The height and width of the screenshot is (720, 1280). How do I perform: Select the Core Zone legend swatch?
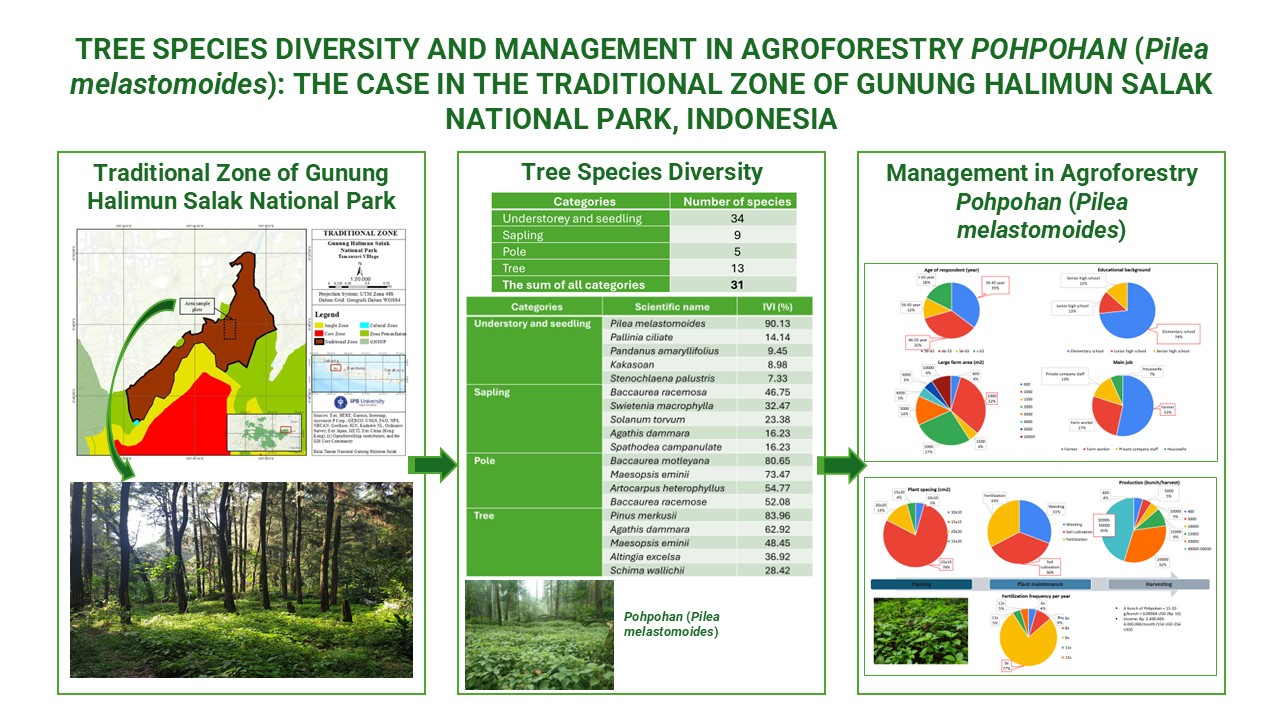[x=319, y=334]
